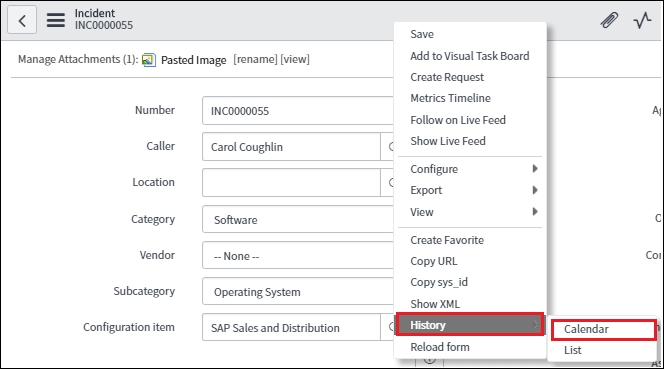Select Calendar from the History submenu

tap(603, 329)
